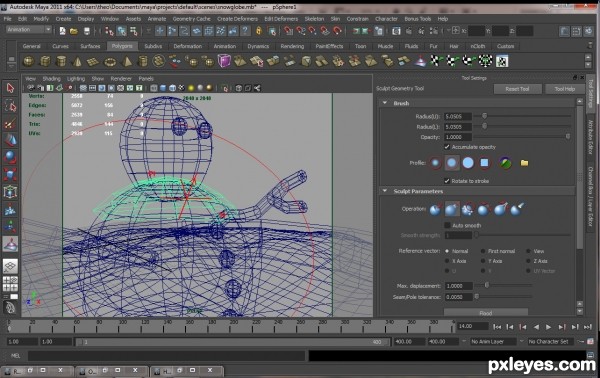Open the Edit Deformers menu
Screen dimensions: 600x378
[281, 19]
